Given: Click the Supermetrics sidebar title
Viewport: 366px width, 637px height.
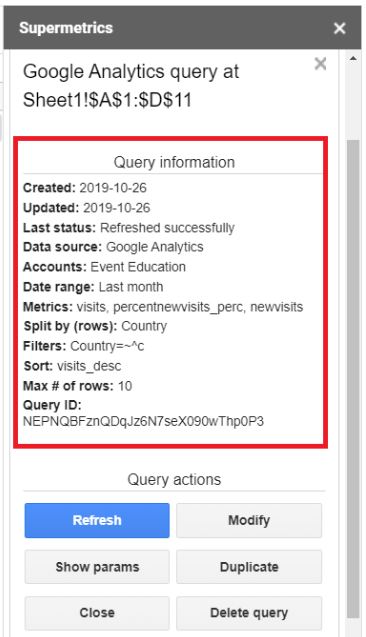Looking at the screenshot, I should click(x=66, y=28).
